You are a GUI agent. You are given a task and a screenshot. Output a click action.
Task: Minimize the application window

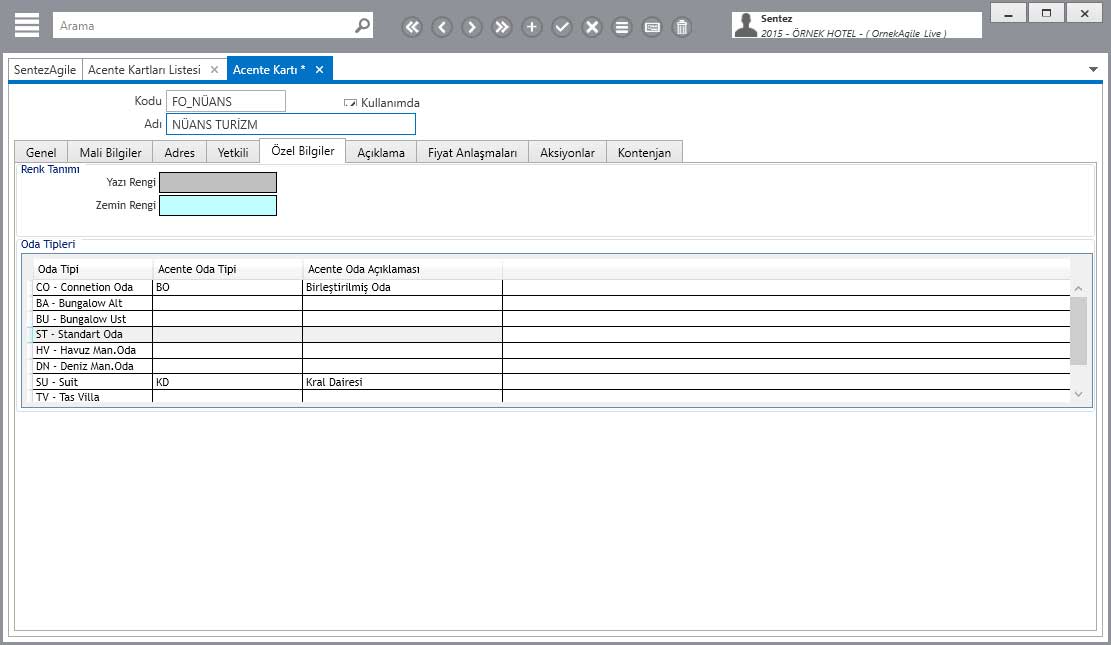coord(1008,13)
